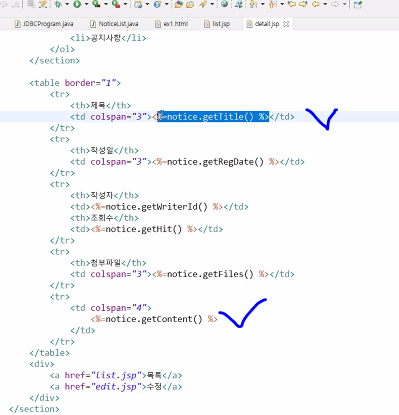Switch to the list.jsp tab
Viewport: 399px width, 415px height.
pos(217,24)
